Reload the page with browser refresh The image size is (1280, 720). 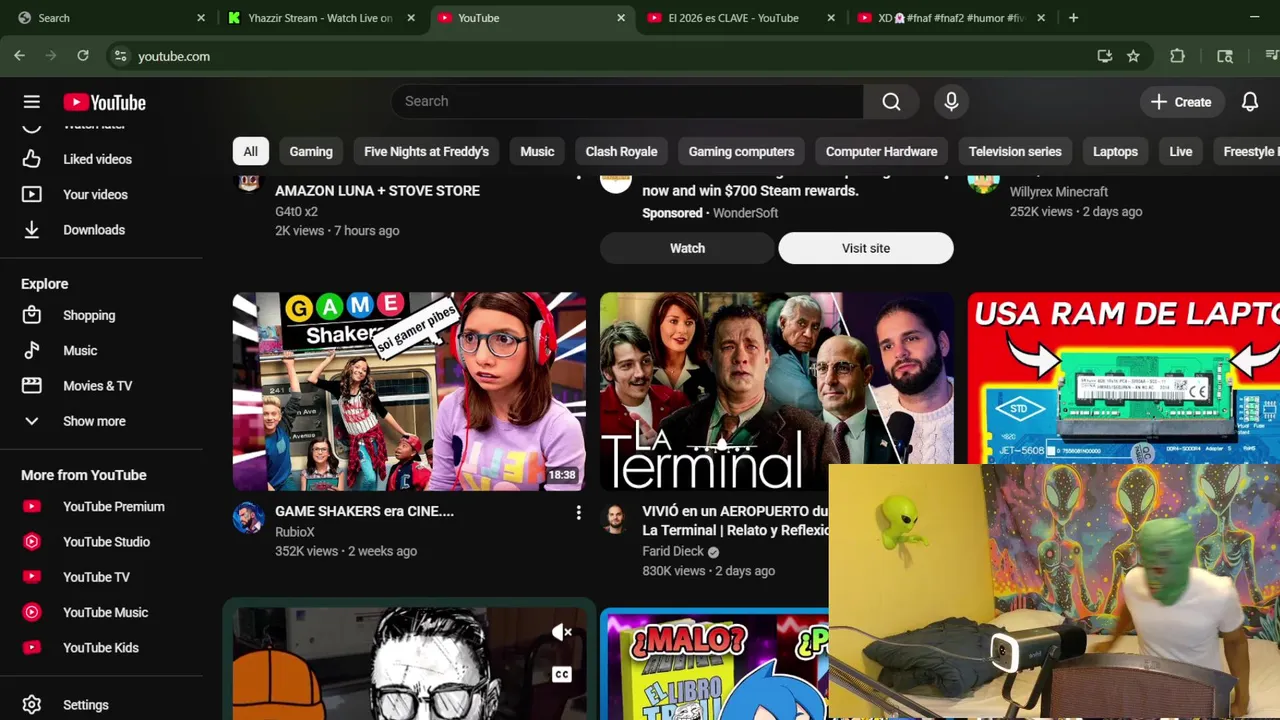click(83, 56)
